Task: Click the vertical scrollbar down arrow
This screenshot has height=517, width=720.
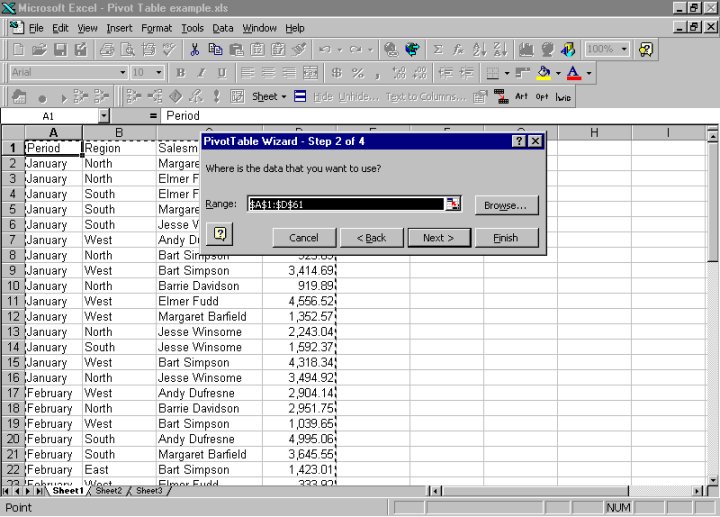Action: [712, 480]
